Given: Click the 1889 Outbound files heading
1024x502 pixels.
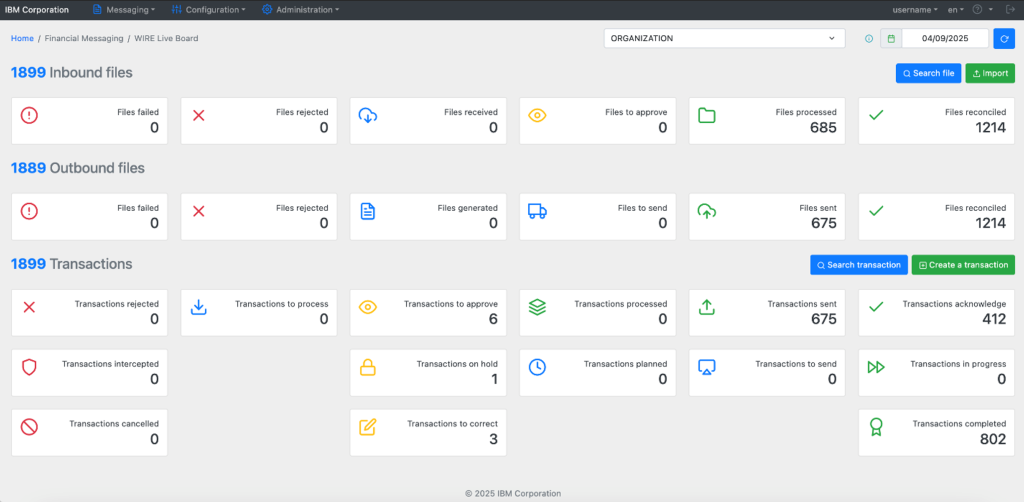Looking at the screenshot, I should [78, 168].
